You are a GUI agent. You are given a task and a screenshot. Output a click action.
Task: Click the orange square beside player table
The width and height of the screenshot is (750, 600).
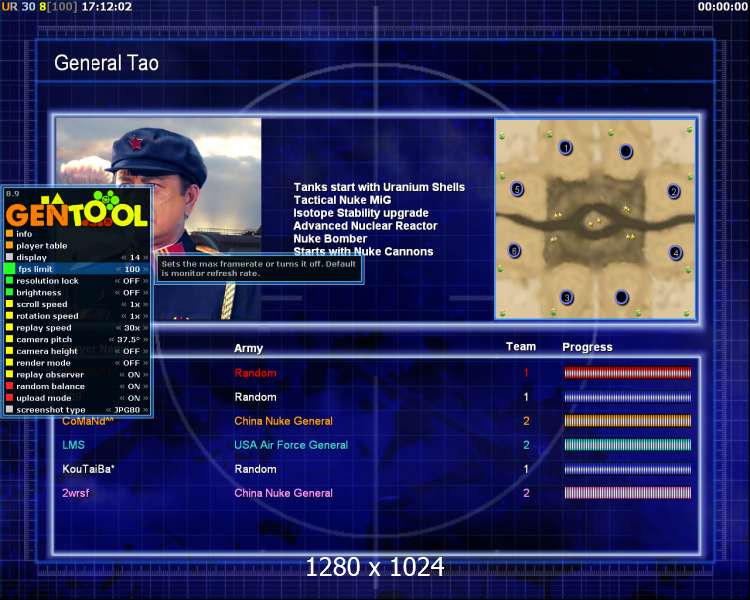pos(9,245)
